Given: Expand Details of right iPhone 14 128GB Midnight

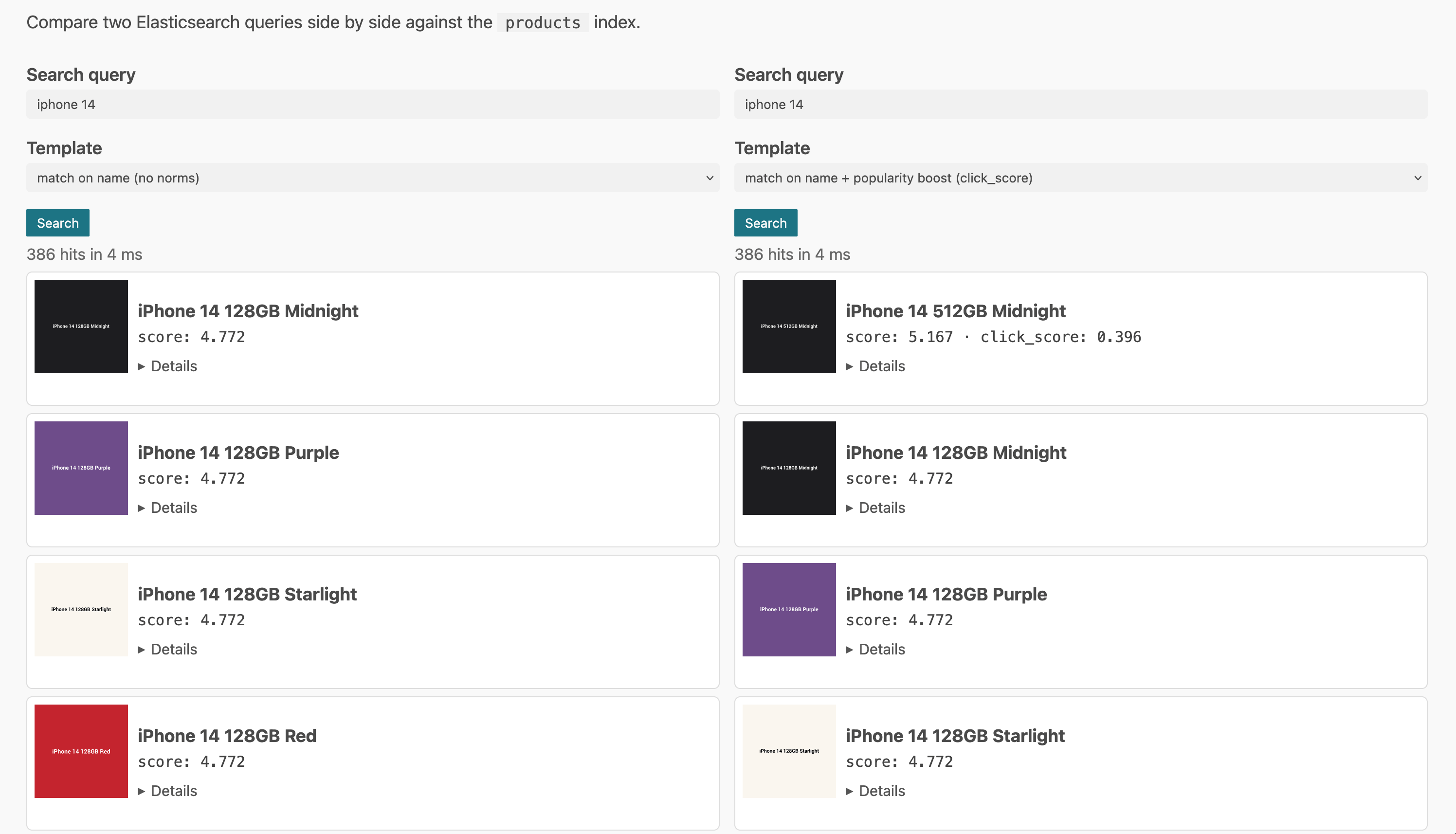Looking at the screenshot, I should [x=875, y=508].
